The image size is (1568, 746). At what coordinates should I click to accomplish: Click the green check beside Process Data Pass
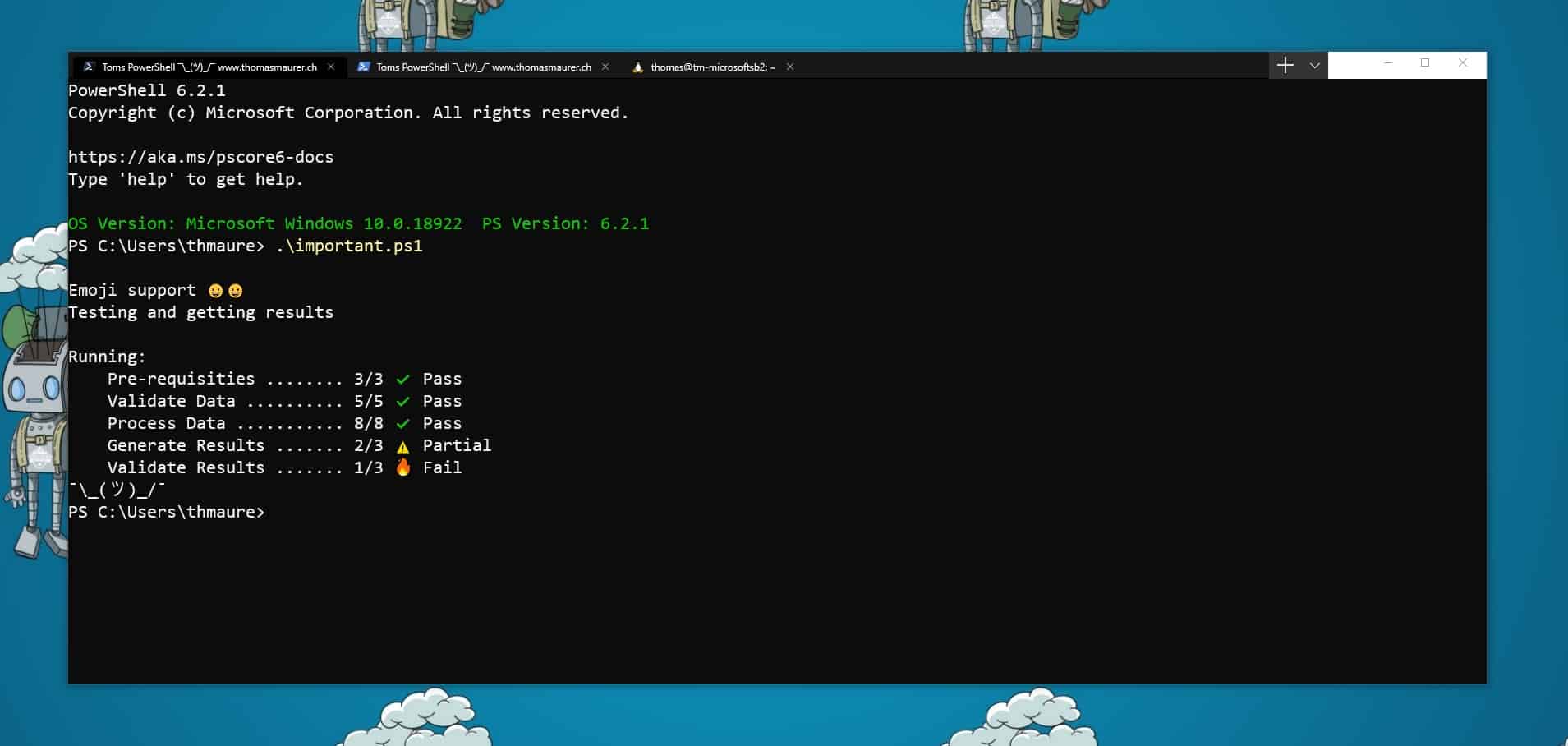point(402,423)
